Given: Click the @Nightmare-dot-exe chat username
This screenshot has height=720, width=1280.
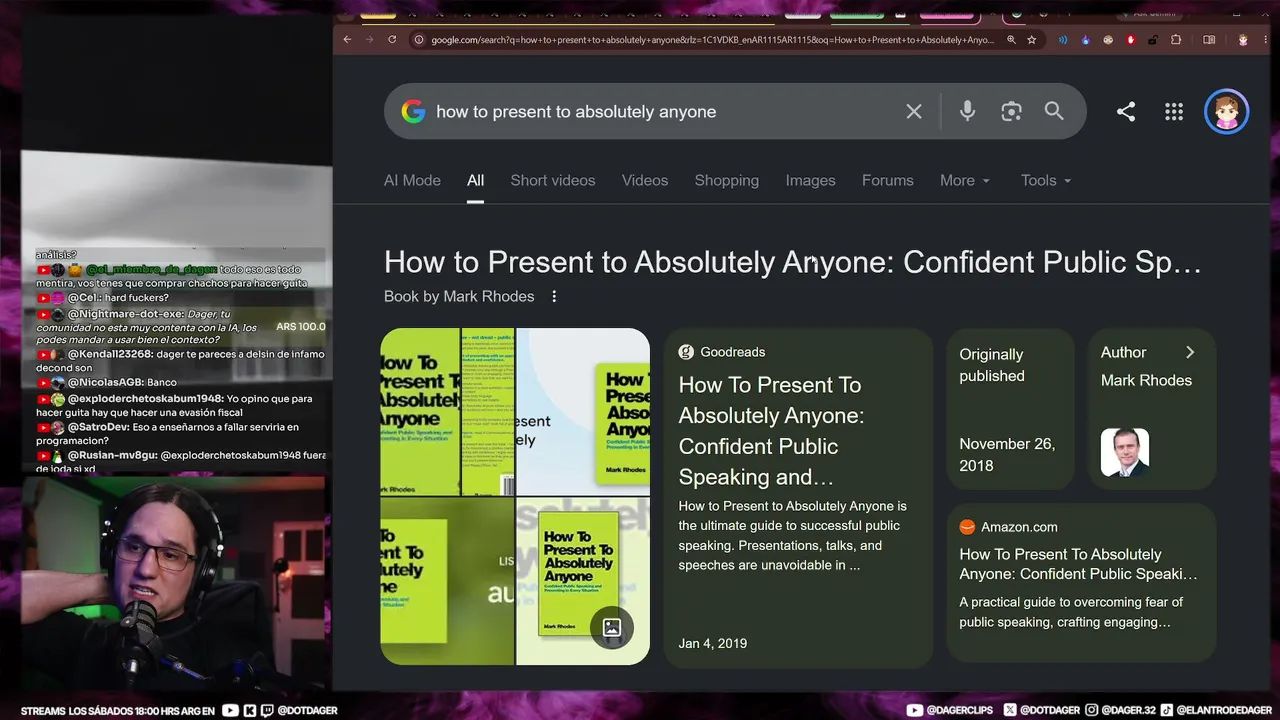Looking at the screenshot, I should tap(126, 314).
